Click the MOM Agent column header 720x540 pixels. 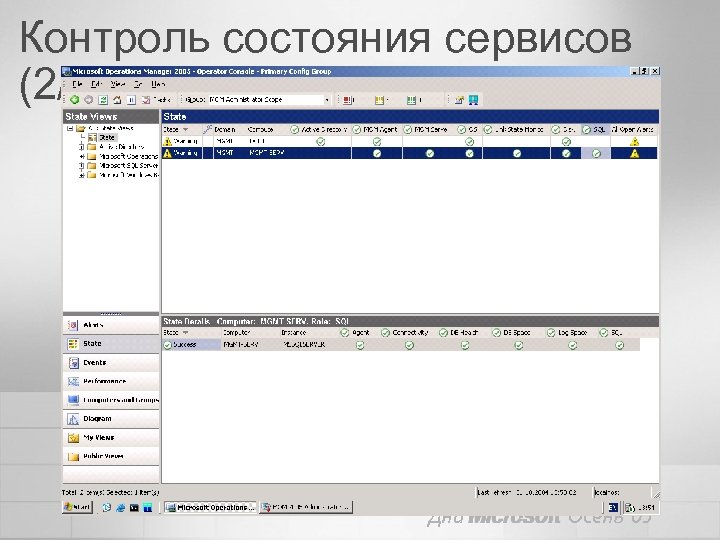pos(377,129)
